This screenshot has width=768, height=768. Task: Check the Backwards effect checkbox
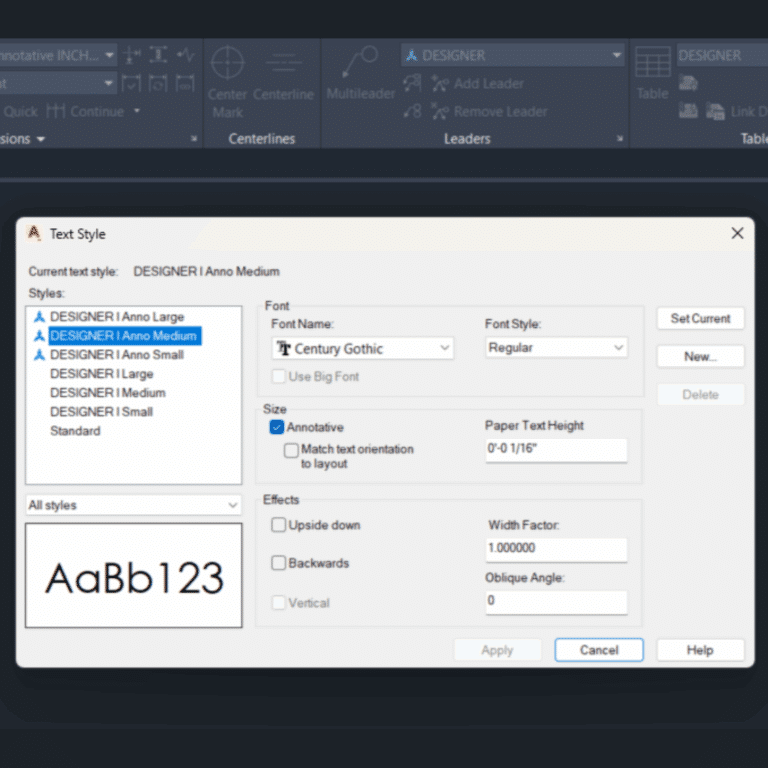tap(278, 563)
